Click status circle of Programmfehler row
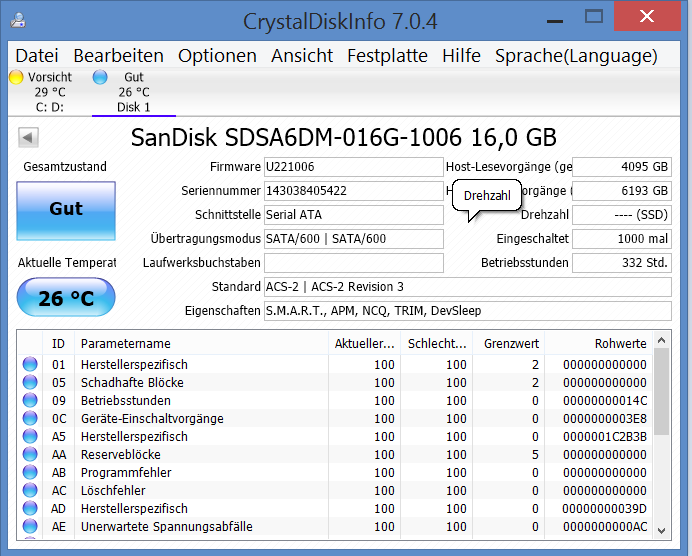 [x=30, y=472]
